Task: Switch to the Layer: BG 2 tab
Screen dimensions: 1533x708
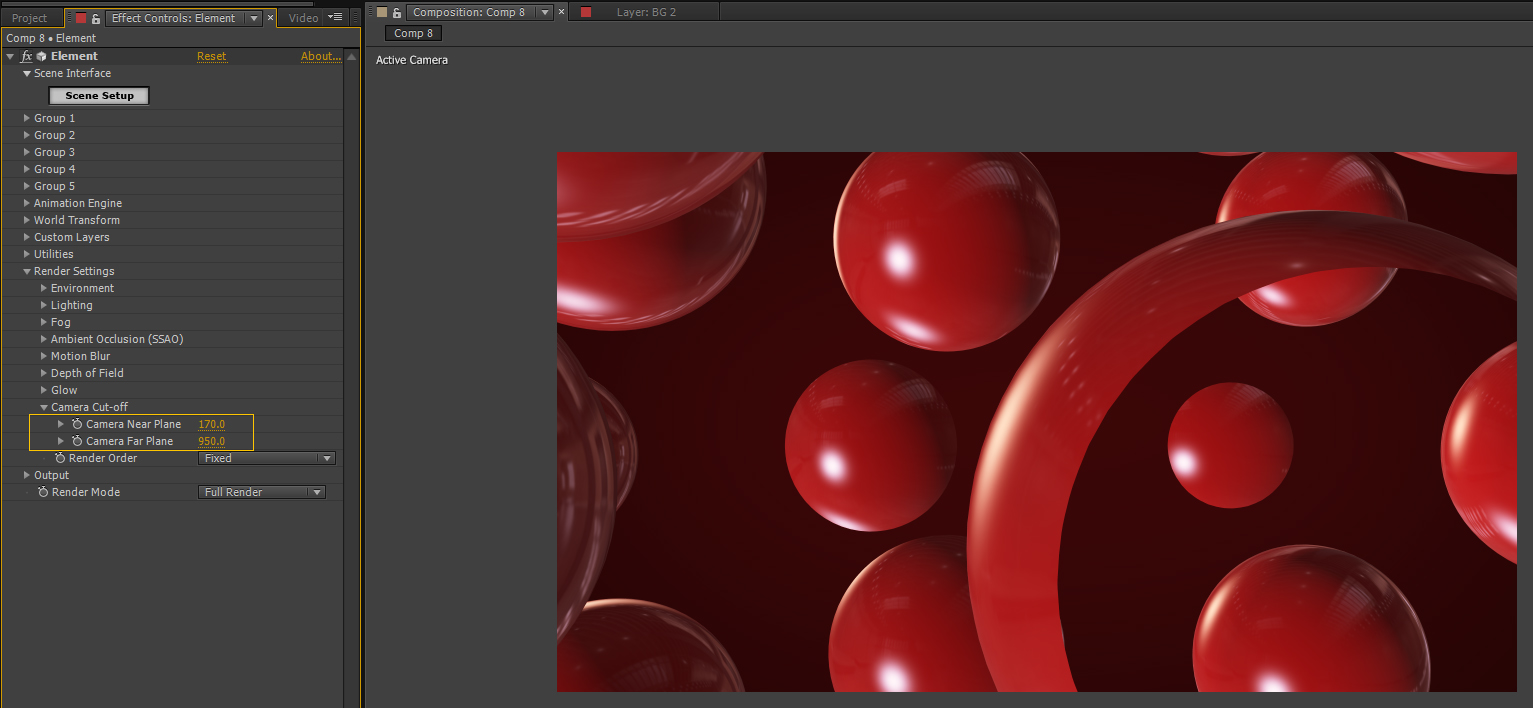Action: tap(645, 12)
